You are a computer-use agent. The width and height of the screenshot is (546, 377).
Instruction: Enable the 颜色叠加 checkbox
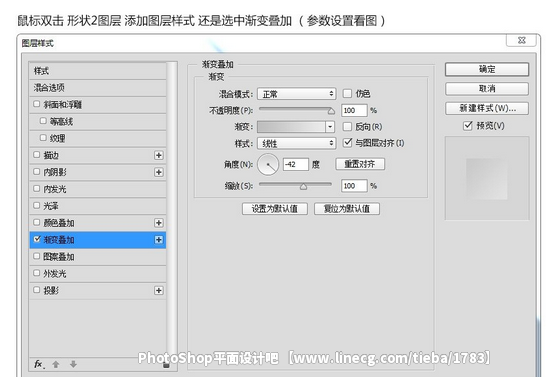click(37, 222)
